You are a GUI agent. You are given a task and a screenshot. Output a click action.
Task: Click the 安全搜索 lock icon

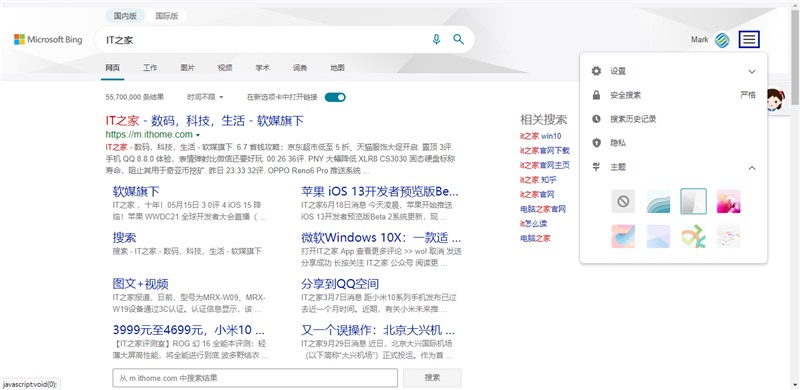click(596, 95)
